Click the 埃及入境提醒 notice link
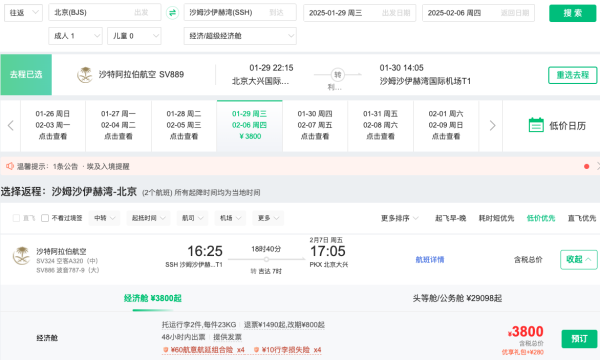The image size is (600, 360). point(108,166)
